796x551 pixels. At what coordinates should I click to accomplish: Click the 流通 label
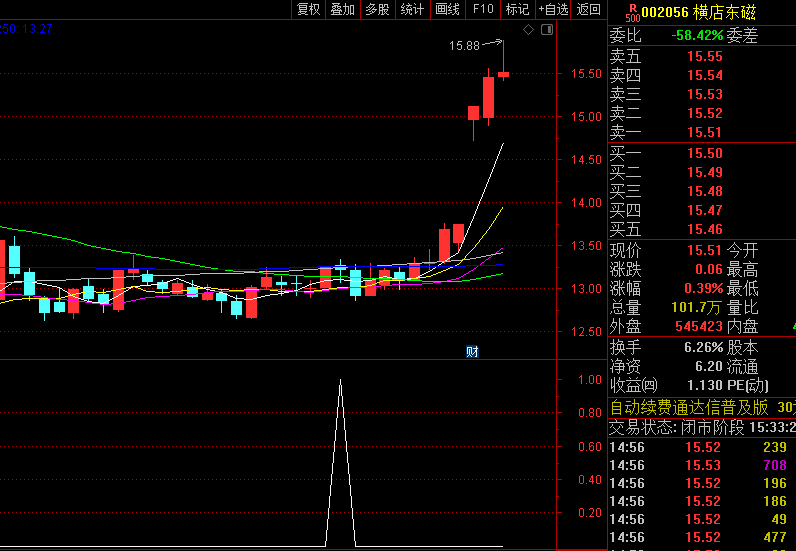[x=742, y=366]
